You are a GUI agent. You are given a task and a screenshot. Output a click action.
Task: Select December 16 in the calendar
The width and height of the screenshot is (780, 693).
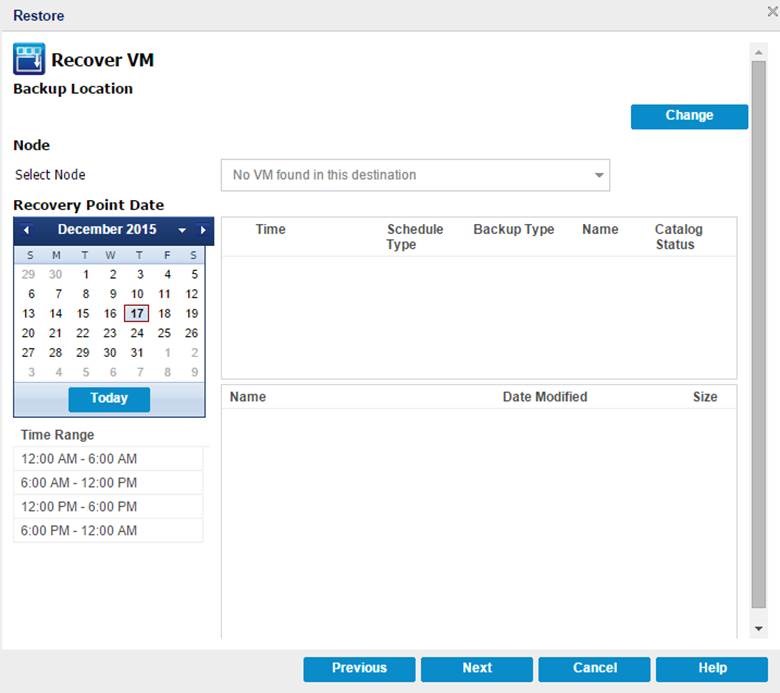tap(110, 313)
